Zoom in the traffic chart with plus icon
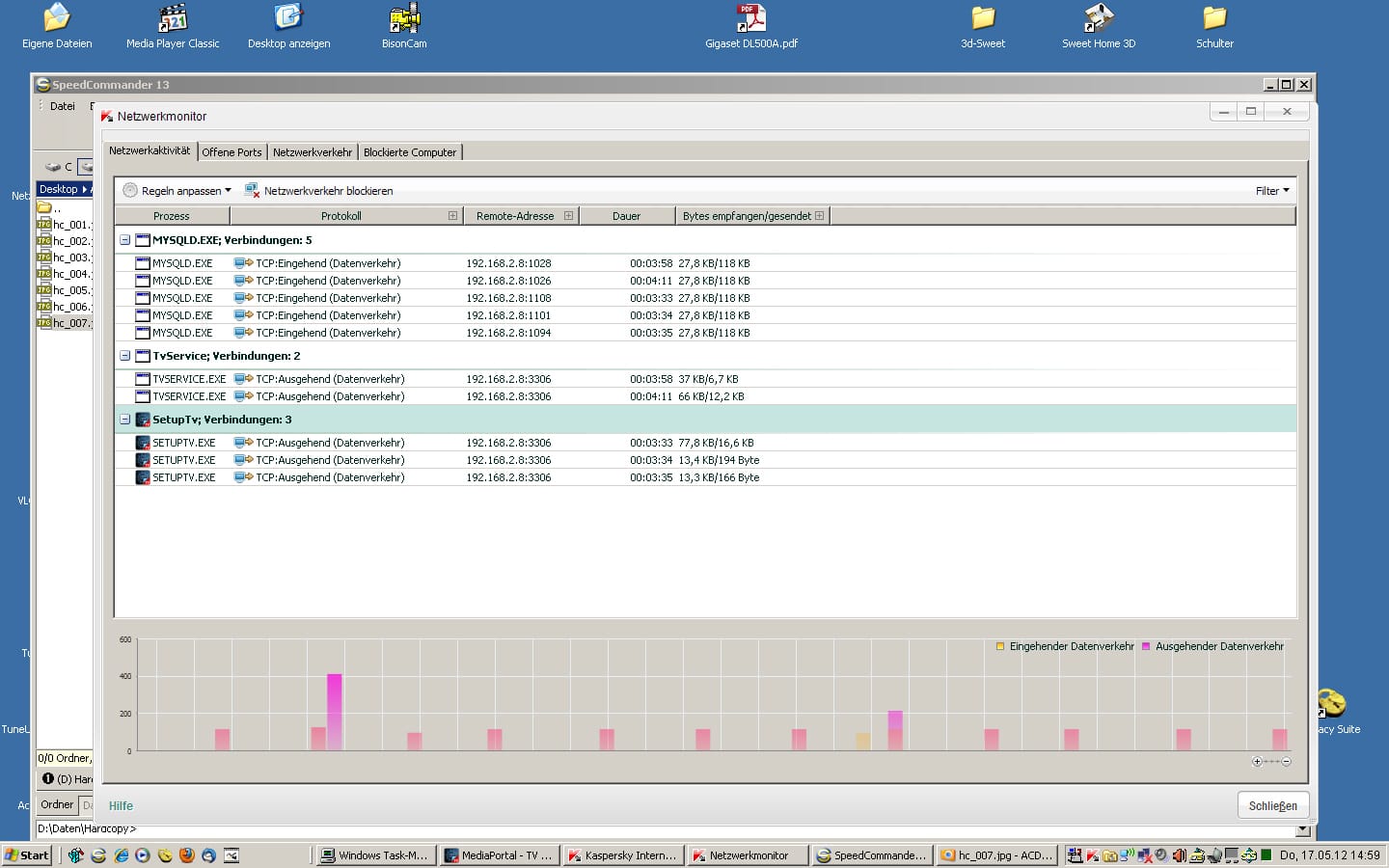The height and width of the screenshot is (868, 1389). coord(1257,762)
